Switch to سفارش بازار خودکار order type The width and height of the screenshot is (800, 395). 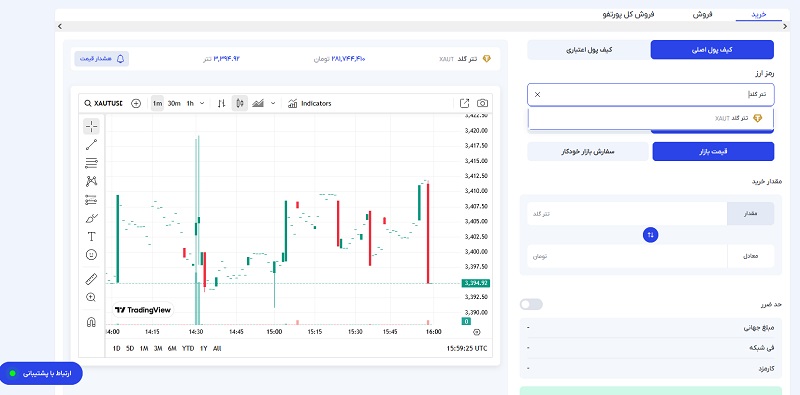pyautogui.click(x=588, y=152)
